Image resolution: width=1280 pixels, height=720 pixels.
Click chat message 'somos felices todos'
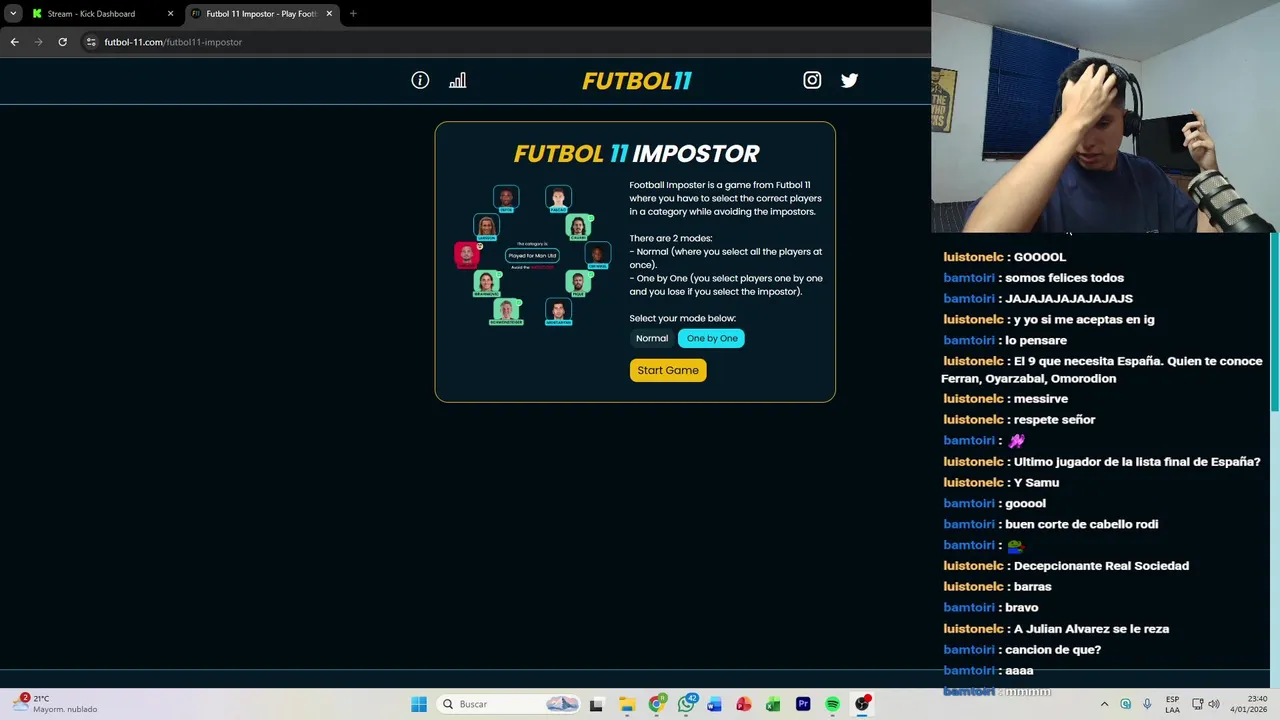click(x=1064, y=278)
